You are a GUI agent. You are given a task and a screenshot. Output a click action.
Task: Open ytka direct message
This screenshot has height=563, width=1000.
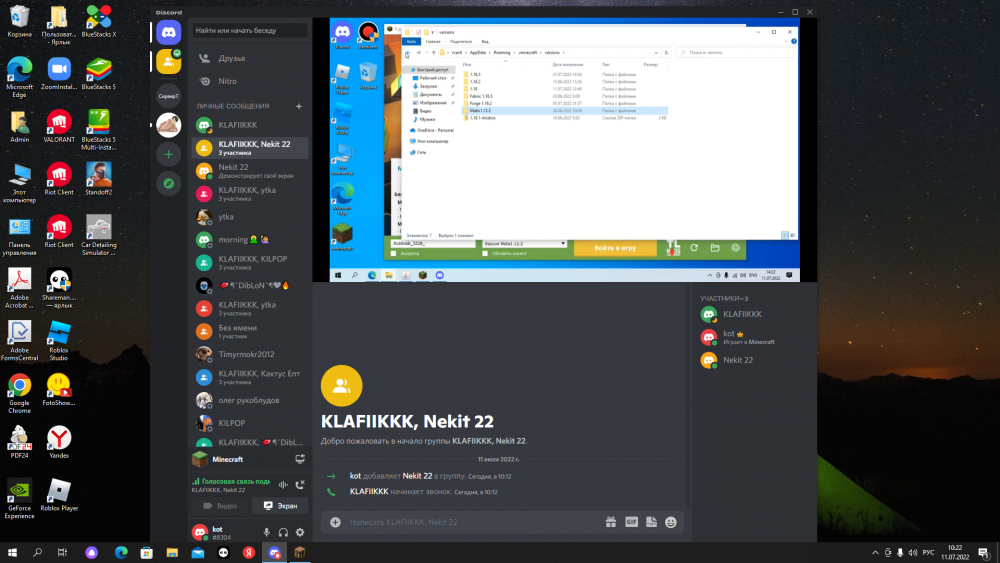249,217
